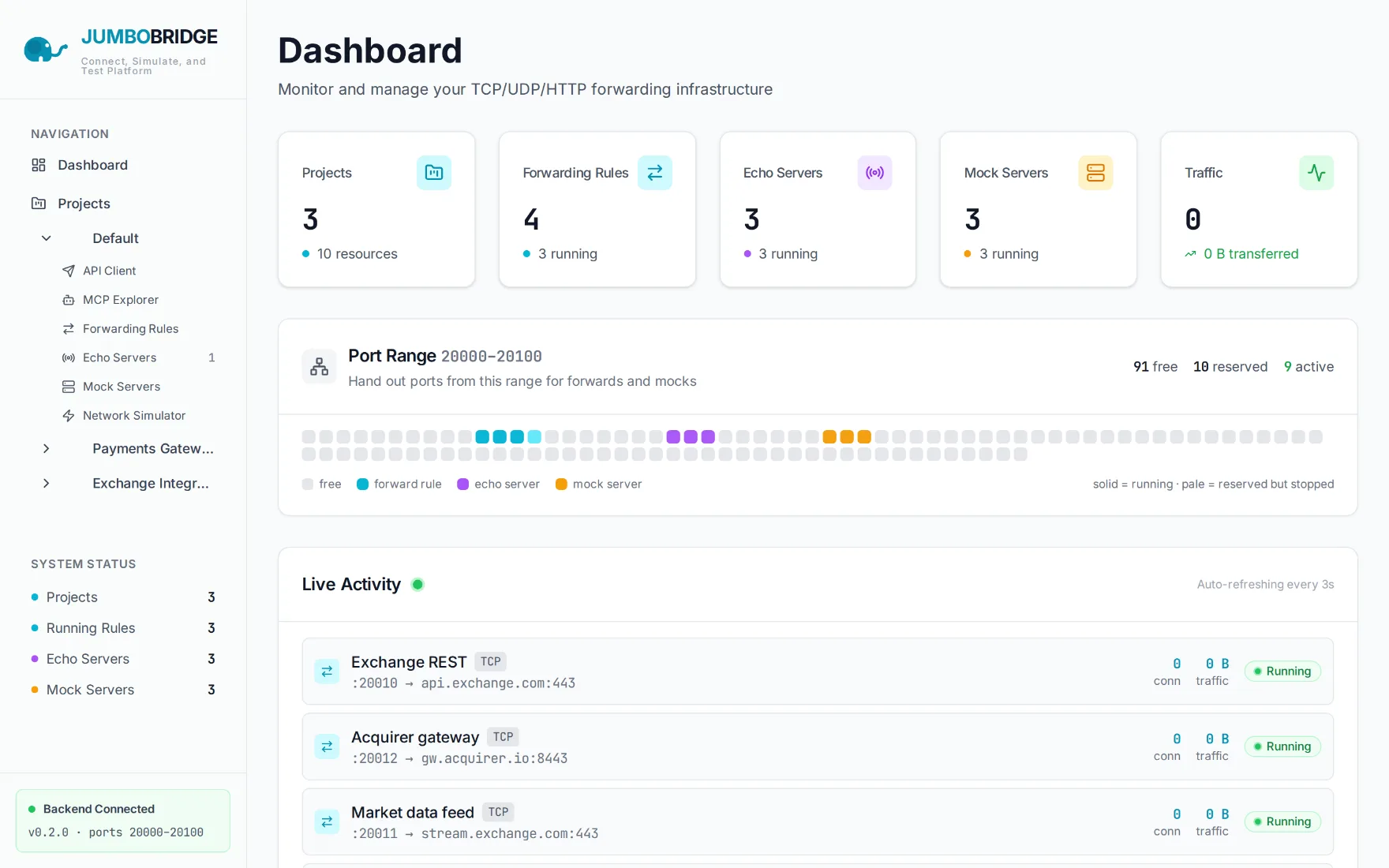Click the forward rule legend swatch
The height and width of the screenshot is (868, 1389).
pyautogui.click(x=362, y=485)
